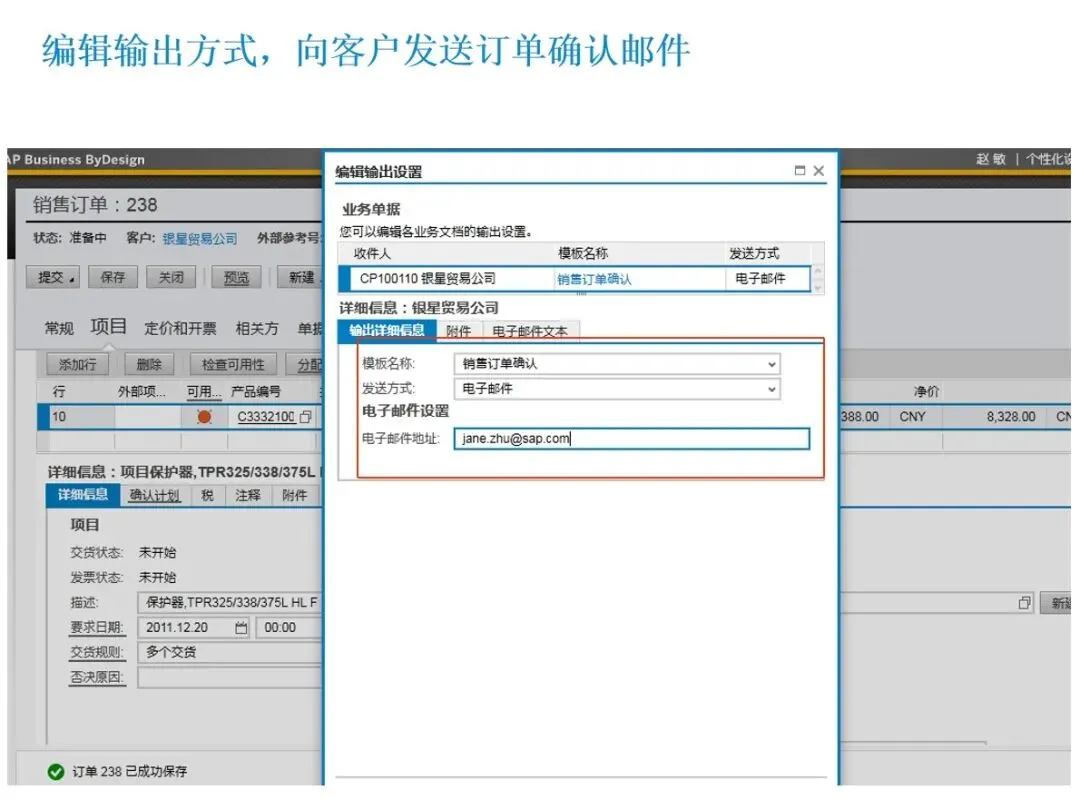Click the 个性化 link in top header
The width and height of the screenshot is (1080, 810).
1048,159
